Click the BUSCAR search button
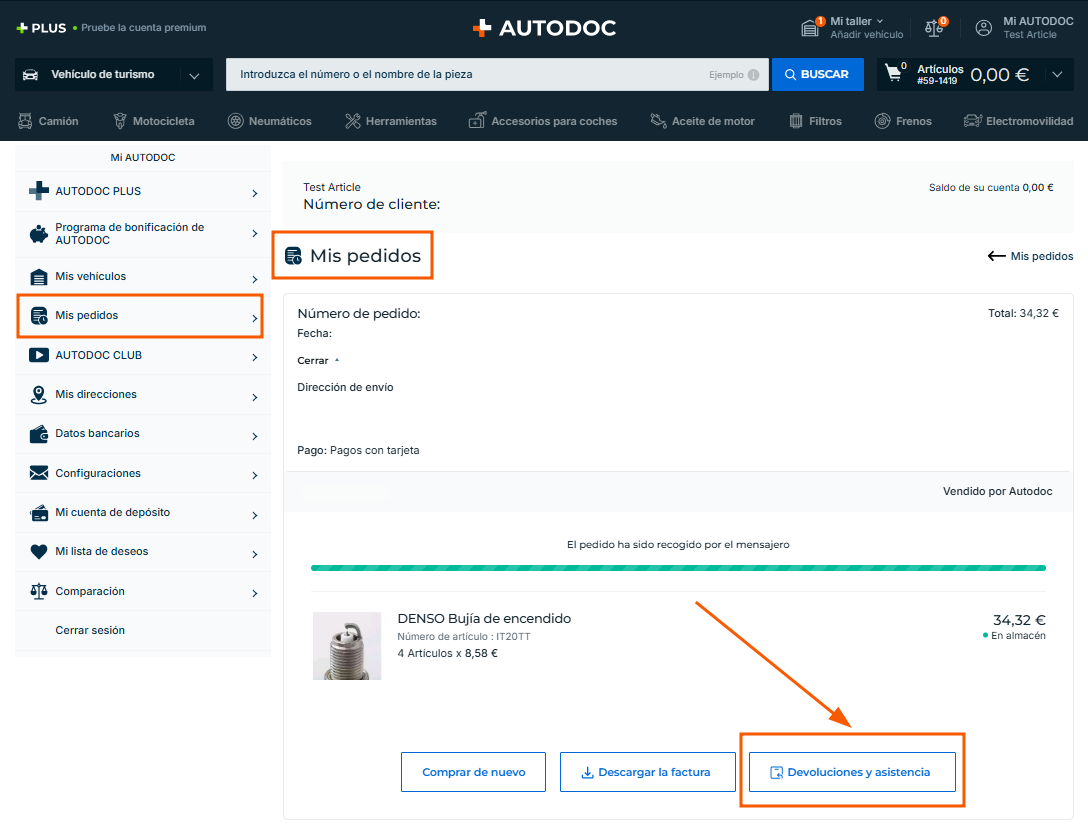This screenshot has height=829, width=1088. pos(817,74)
